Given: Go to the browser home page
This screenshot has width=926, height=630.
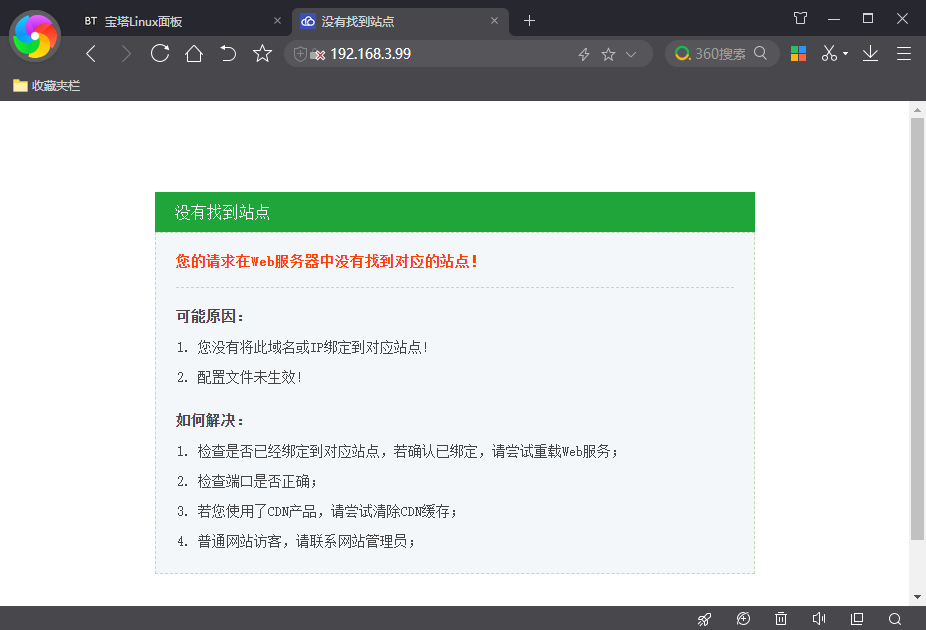Looking at the screenshot, I should point(194,54).
